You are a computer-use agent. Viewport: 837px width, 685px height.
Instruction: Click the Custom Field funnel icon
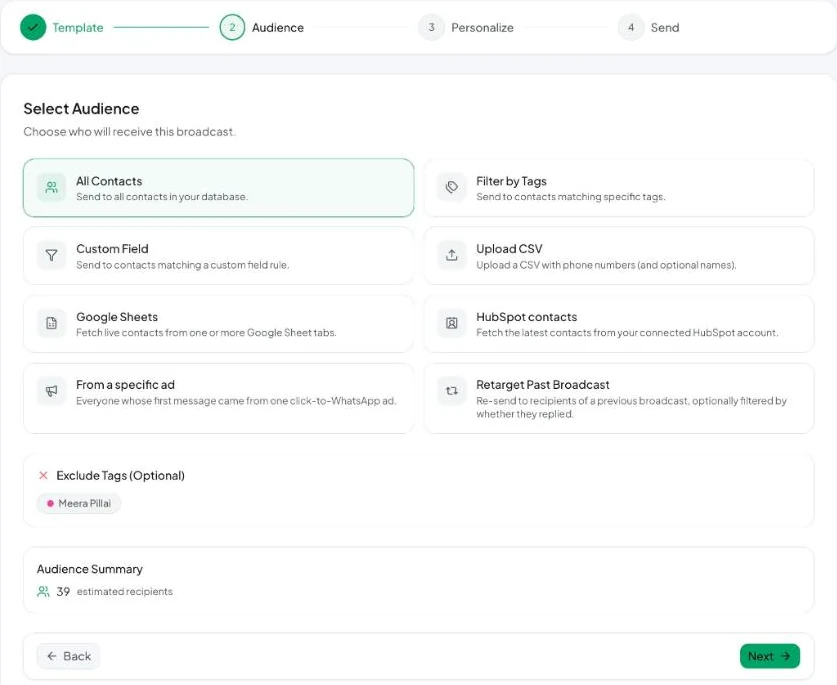[x=51, y=255]
